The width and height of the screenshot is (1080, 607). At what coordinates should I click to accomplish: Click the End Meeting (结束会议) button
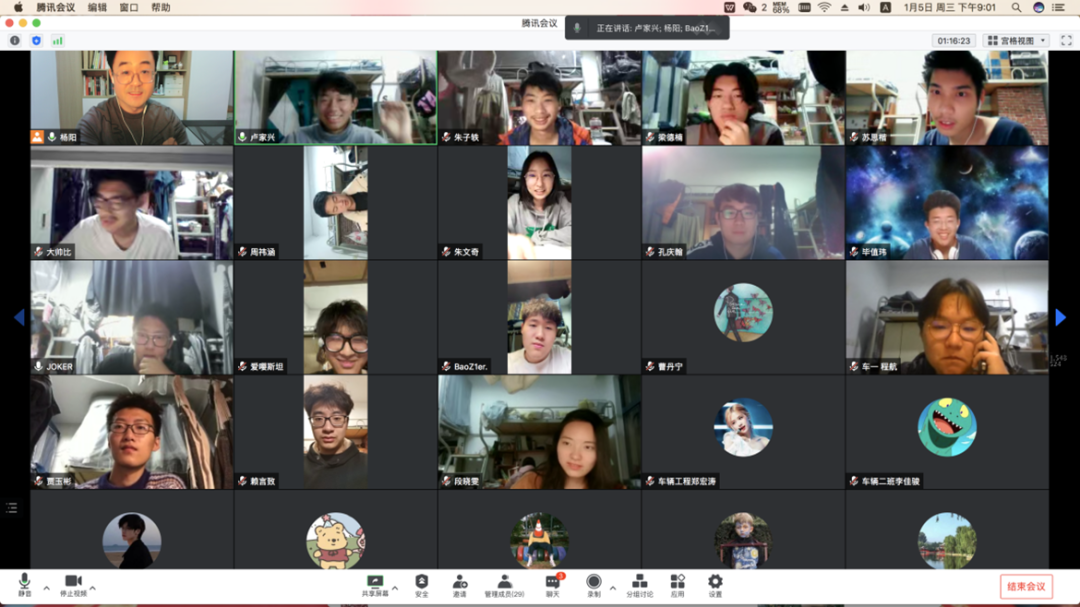(1026, 586)
